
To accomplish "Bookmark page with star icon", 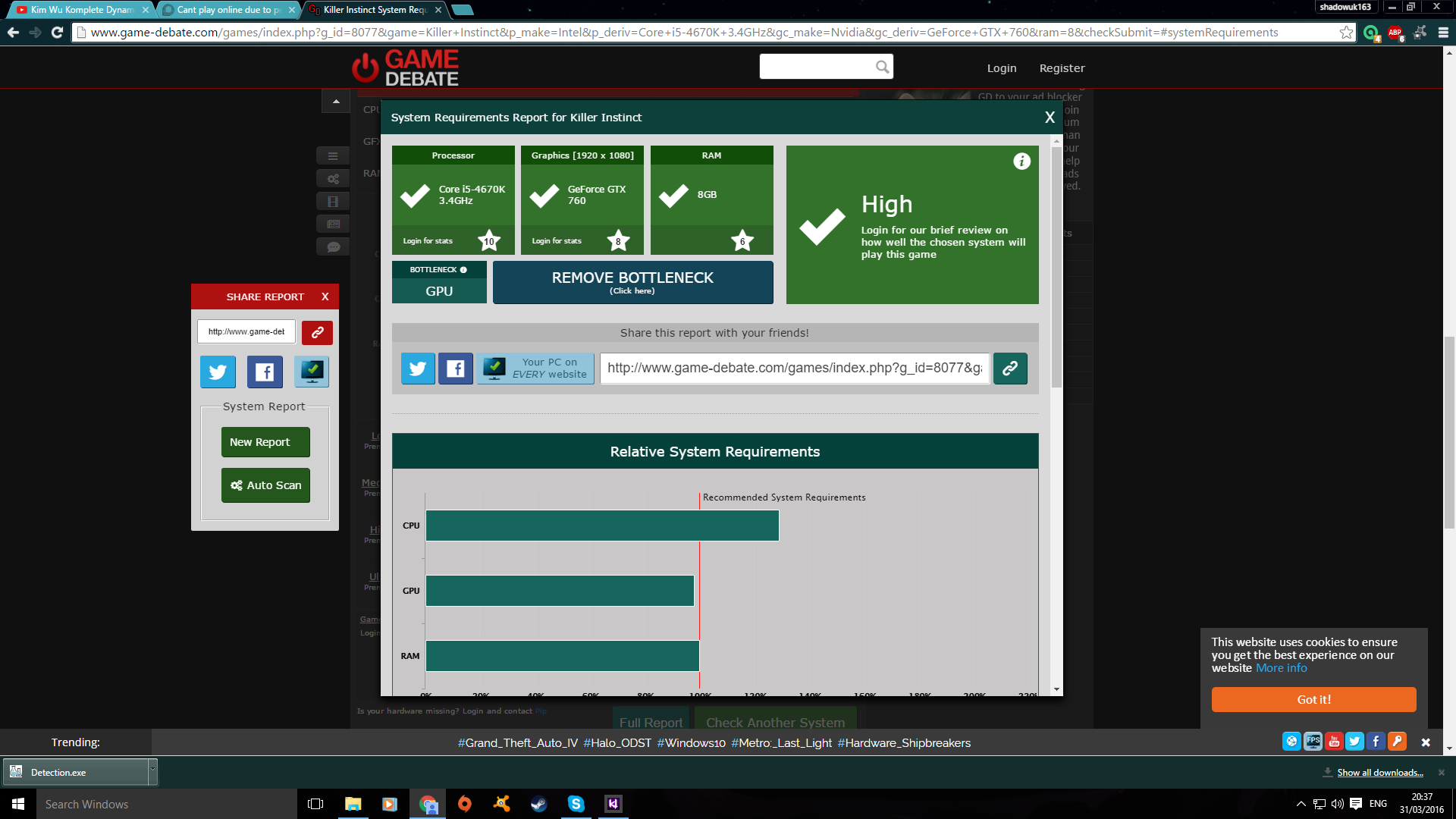I will tap(1346, 32).
